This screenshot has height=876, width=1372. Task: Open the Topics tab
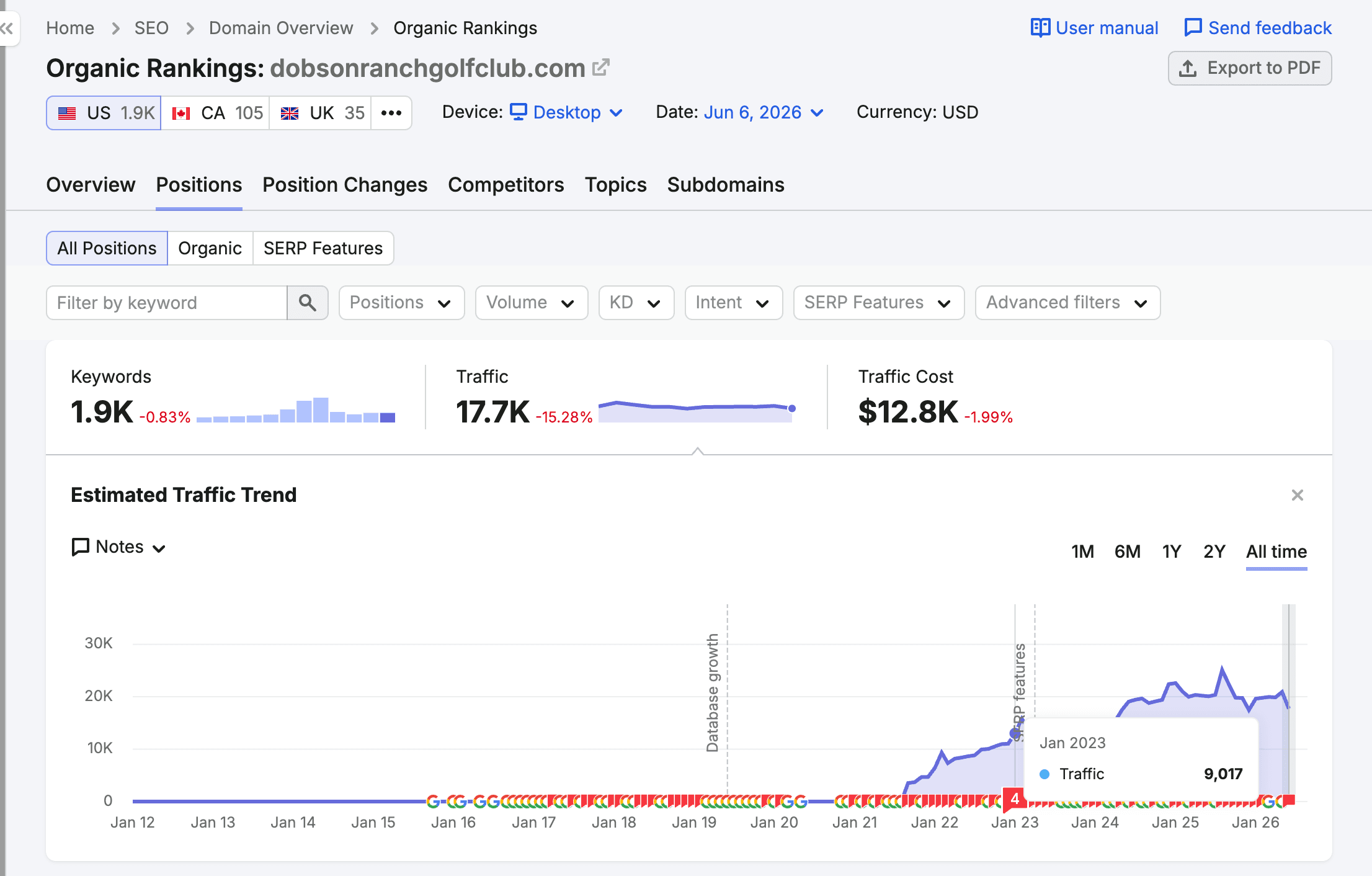pos(616,185)
